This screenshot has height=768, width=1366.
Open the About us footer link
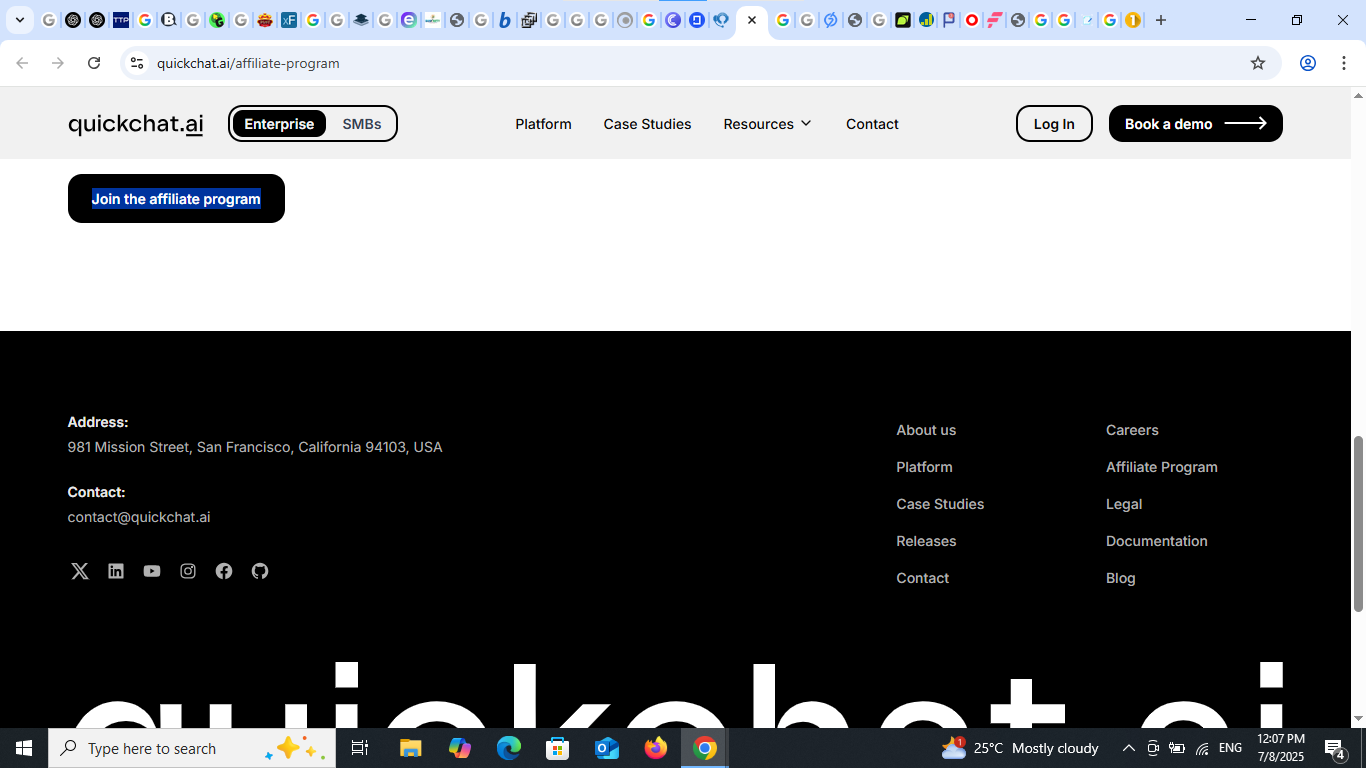[926, 430]
